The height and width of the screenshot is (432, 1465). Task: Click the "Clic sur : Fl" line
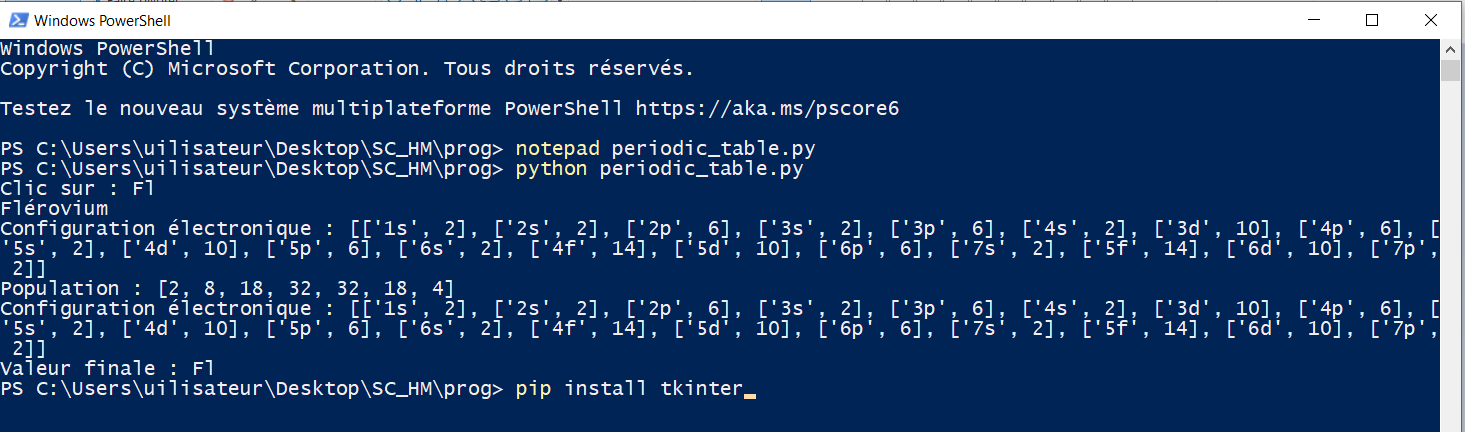coord(78,188)
